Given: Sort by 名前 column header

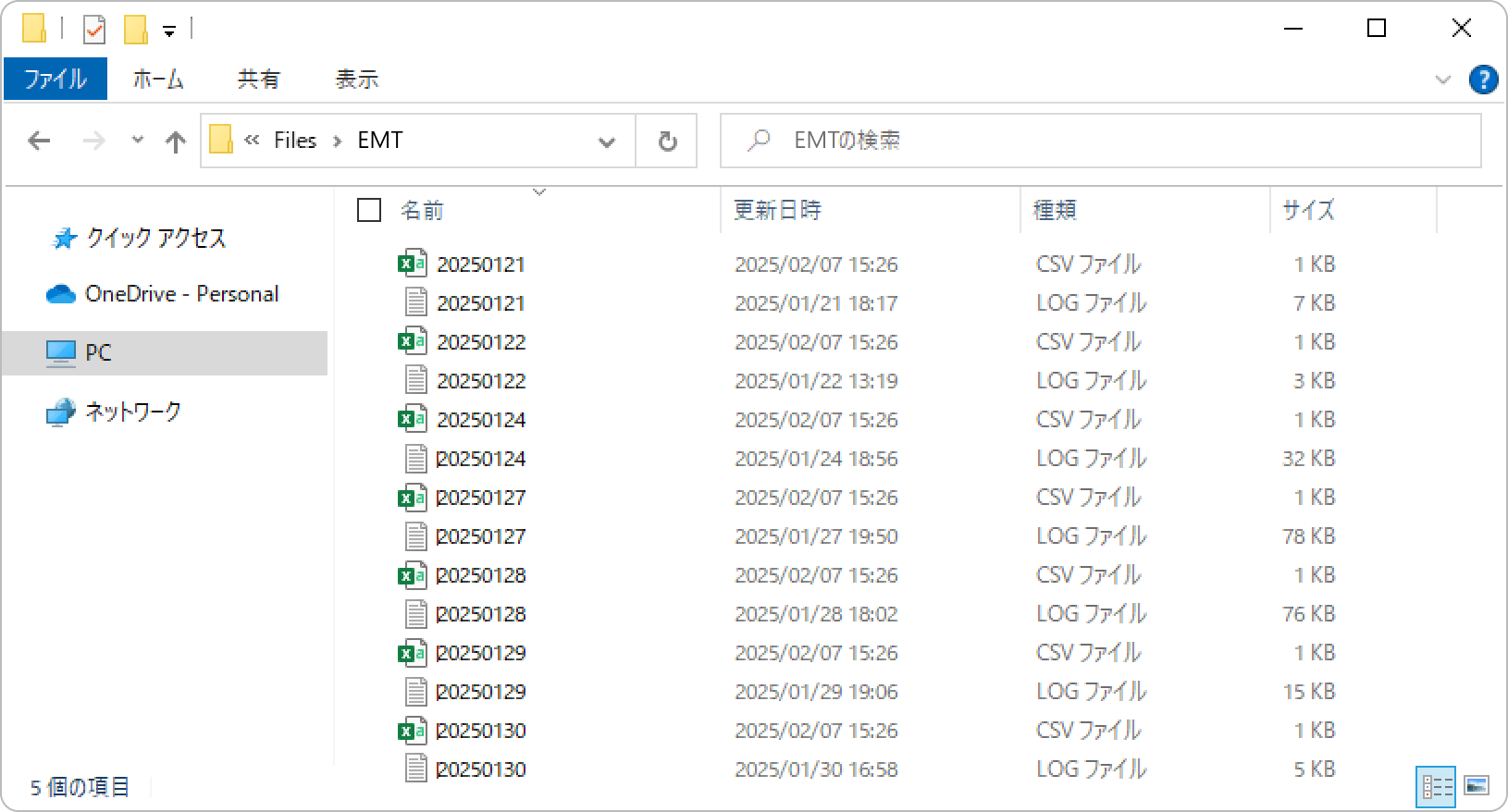Looking at the screenshot, I should pyautogui.click(x=422, y=210).
